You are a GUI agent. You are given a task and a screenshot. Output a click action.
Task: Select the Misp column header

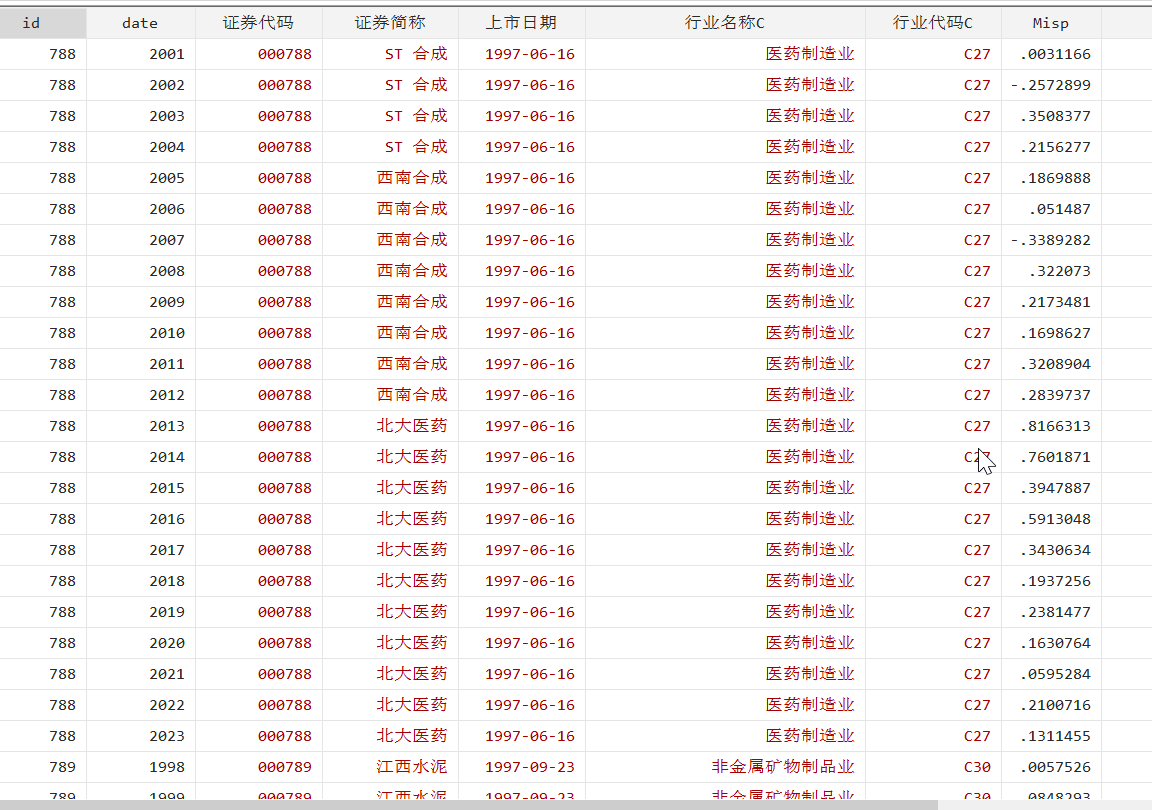(x=1050, y=23)
